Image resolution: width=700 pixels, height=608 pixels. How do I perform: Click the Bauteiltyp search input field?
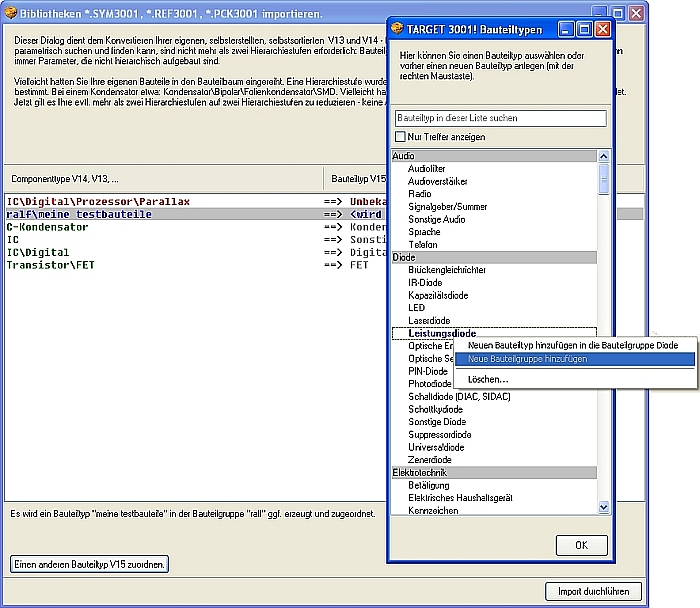500,118
